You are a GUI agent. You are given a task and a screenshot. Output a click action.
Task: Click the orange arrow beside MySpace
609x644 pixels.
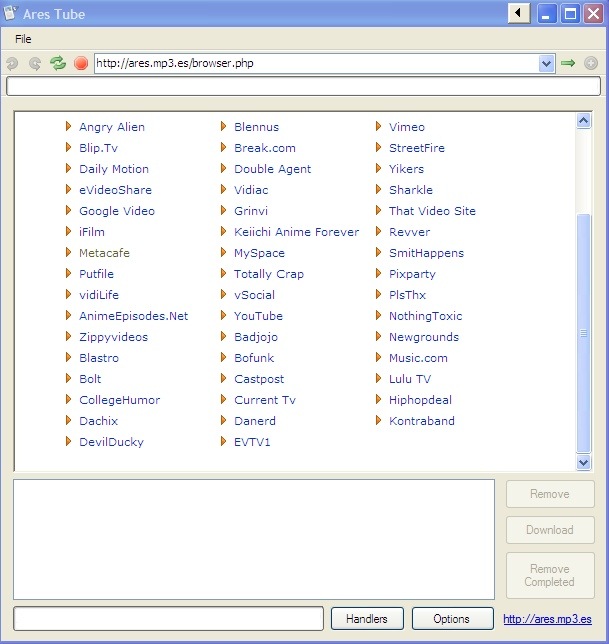click(223, 252)
